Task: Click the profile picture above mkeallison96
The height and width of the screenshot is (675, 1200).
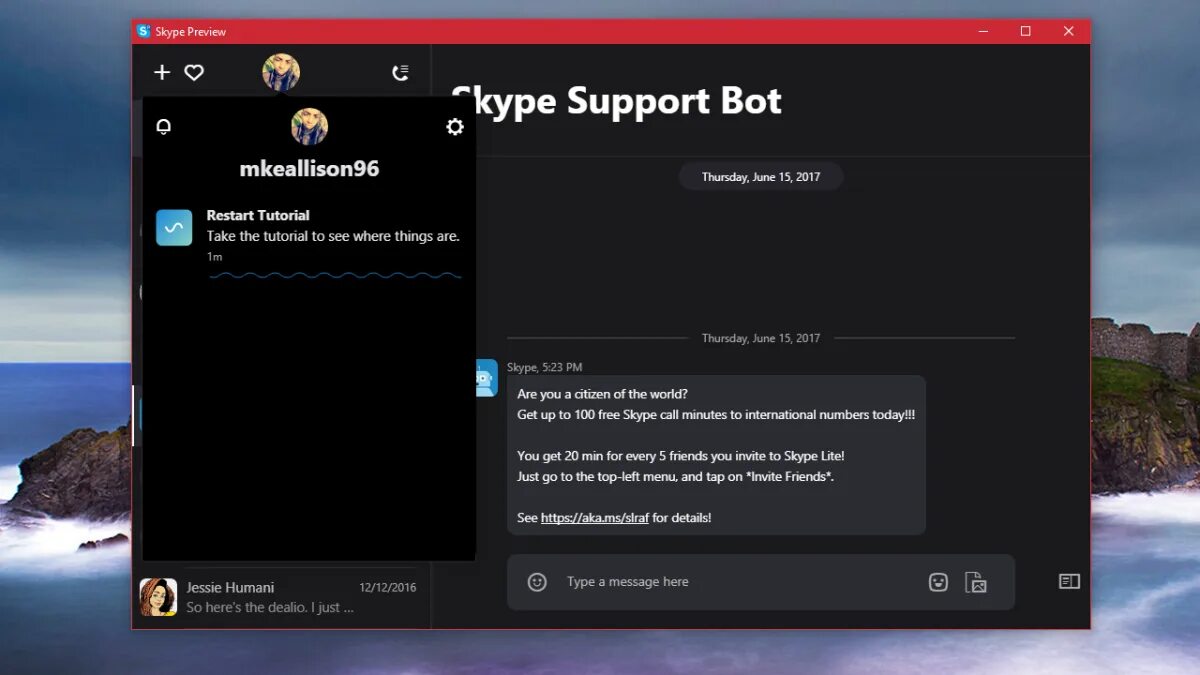Action: (310, 127)
